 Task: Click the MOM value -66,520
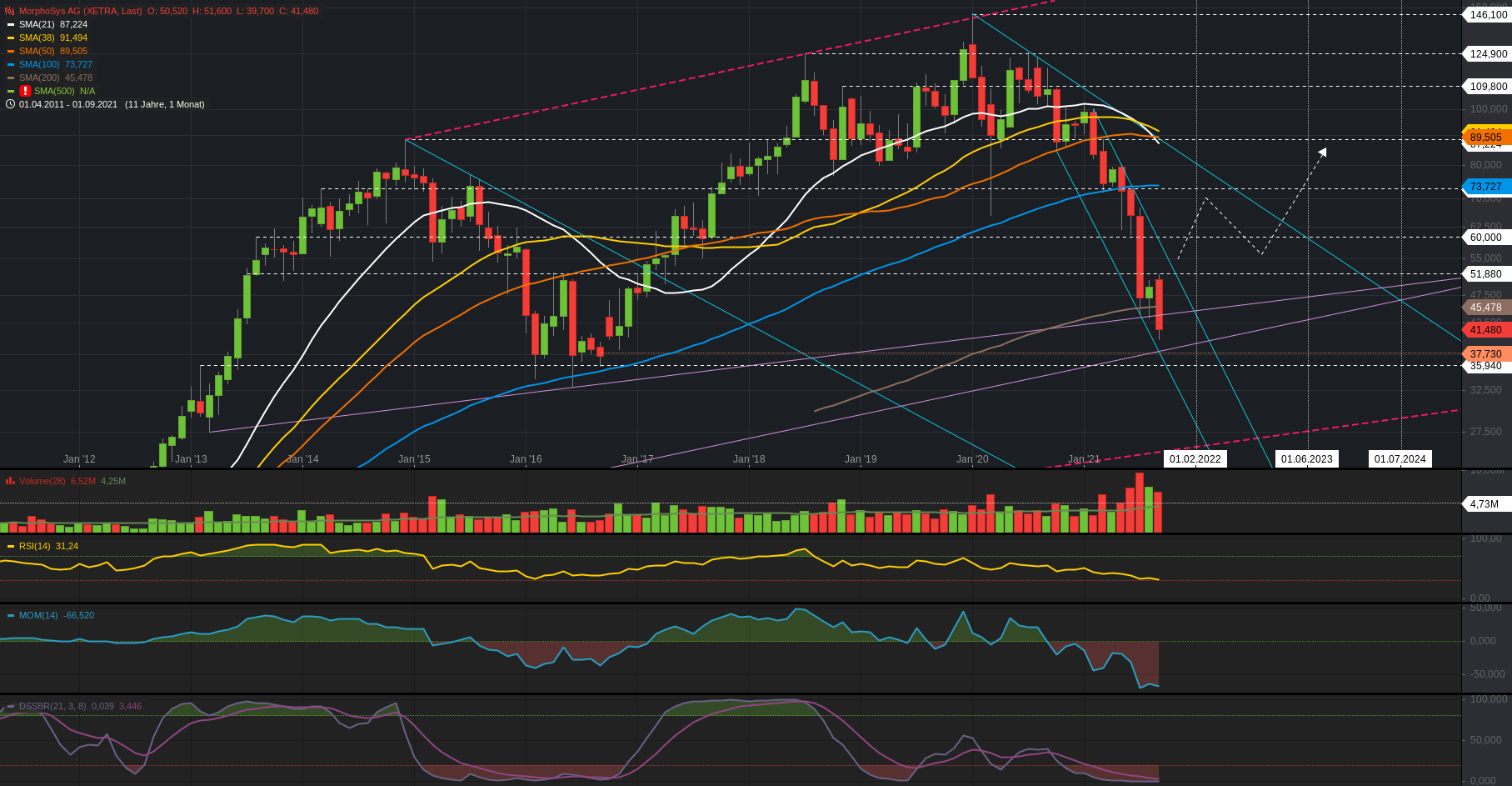pyautogui.click(x=78, y=615)
